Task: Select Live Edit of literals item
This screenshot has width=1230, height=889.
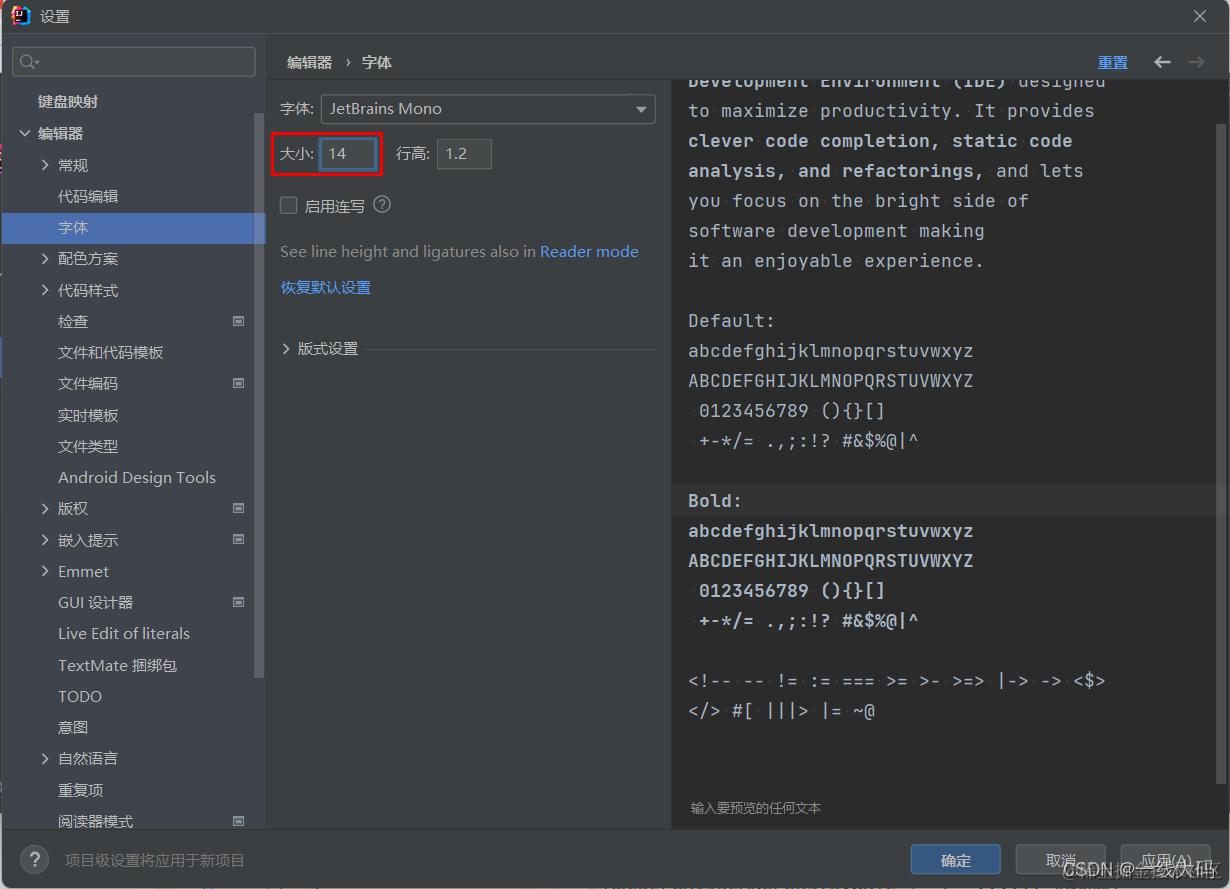Action: pos(124,633)
